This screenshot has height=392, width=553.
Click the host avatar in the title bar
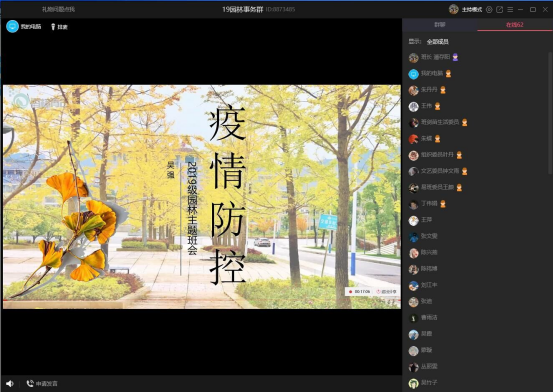click(454, 9)
